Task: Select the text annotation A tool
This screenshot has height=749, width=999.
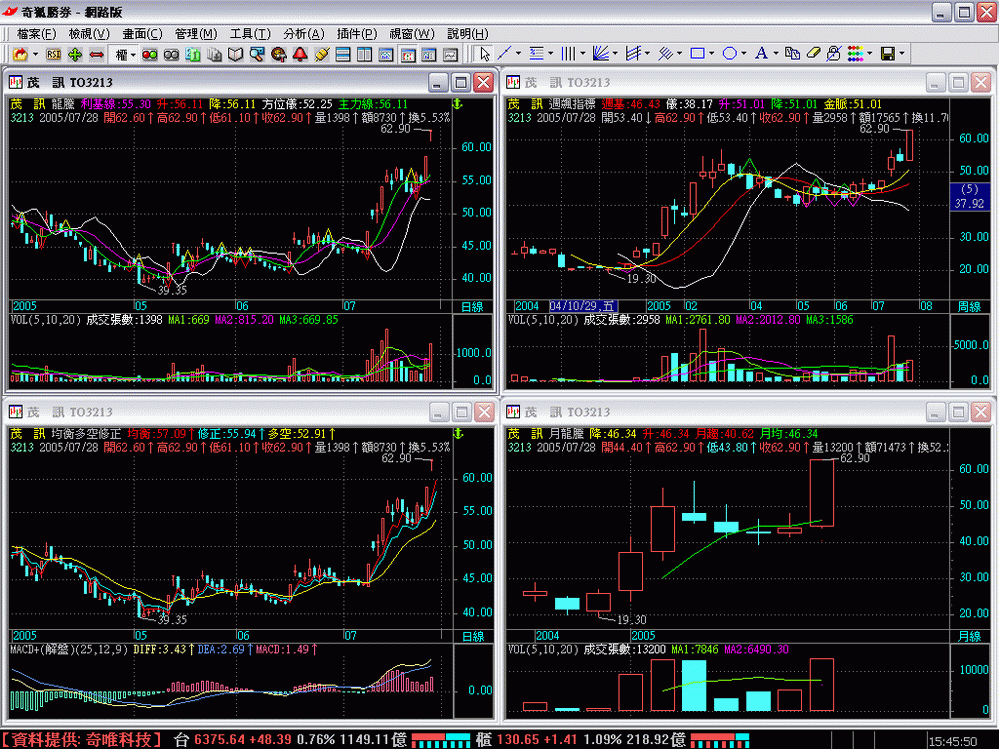Action: point(761,54)
